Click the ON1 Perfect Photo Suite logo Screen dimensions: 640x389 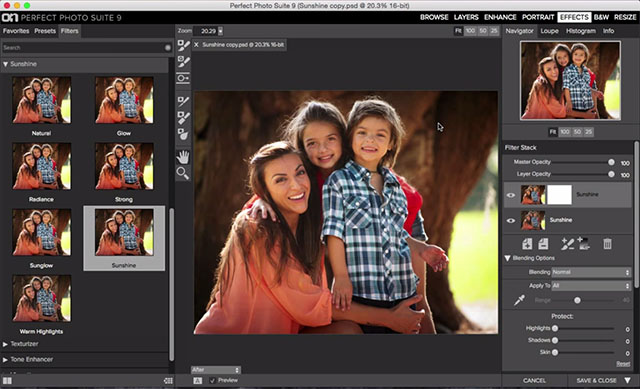click(x=61, y=18)
